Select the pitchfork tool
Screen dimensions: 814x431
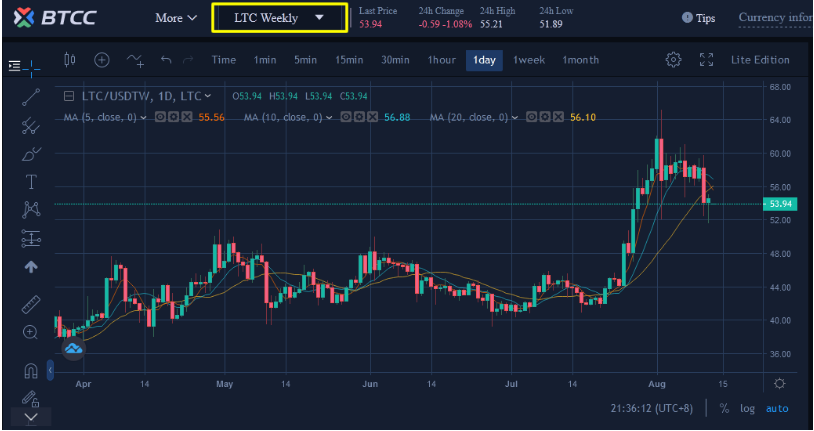[31, 126]
